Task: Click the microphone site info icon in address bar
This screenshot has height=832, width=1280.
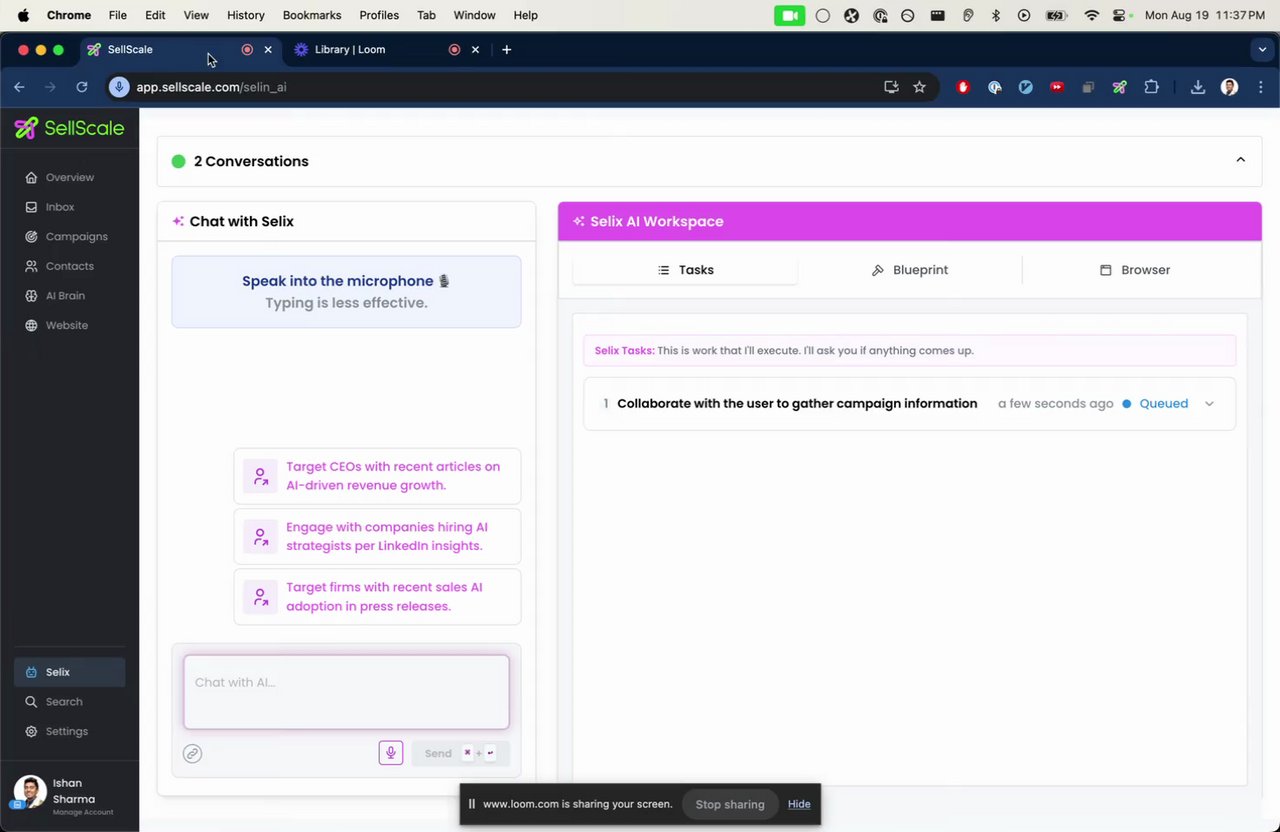Action: [119, 87]
